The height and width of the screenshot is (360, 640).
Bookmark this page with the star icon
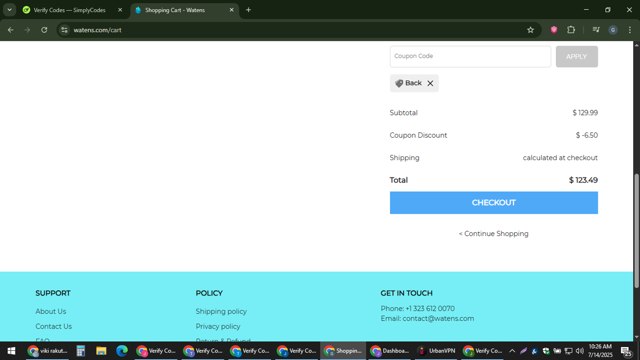[530, 30]
